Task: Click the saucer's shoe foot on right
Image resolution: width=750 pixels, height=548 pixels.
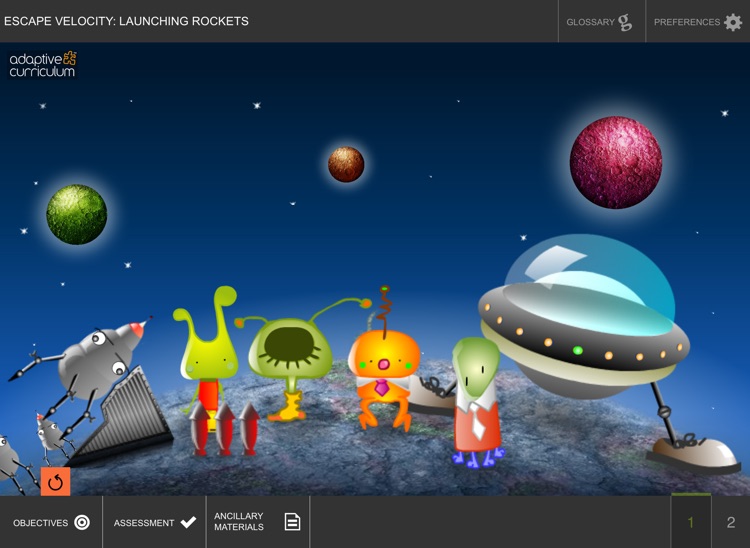Action: [694, 452]
